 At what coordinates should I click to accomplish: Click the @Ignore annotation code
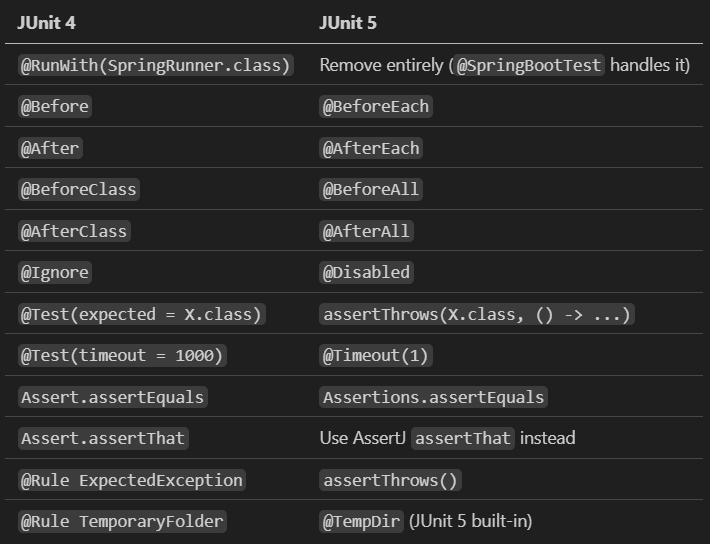55,273
